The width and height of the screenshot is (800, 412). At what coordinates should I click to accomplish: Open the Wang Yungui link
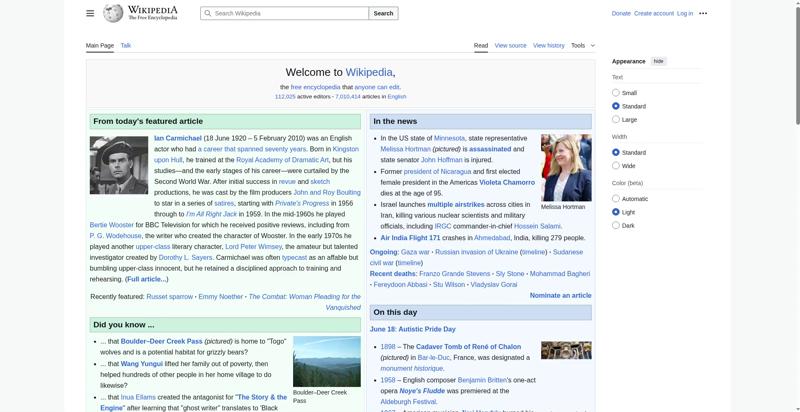(x=141, y=364)
